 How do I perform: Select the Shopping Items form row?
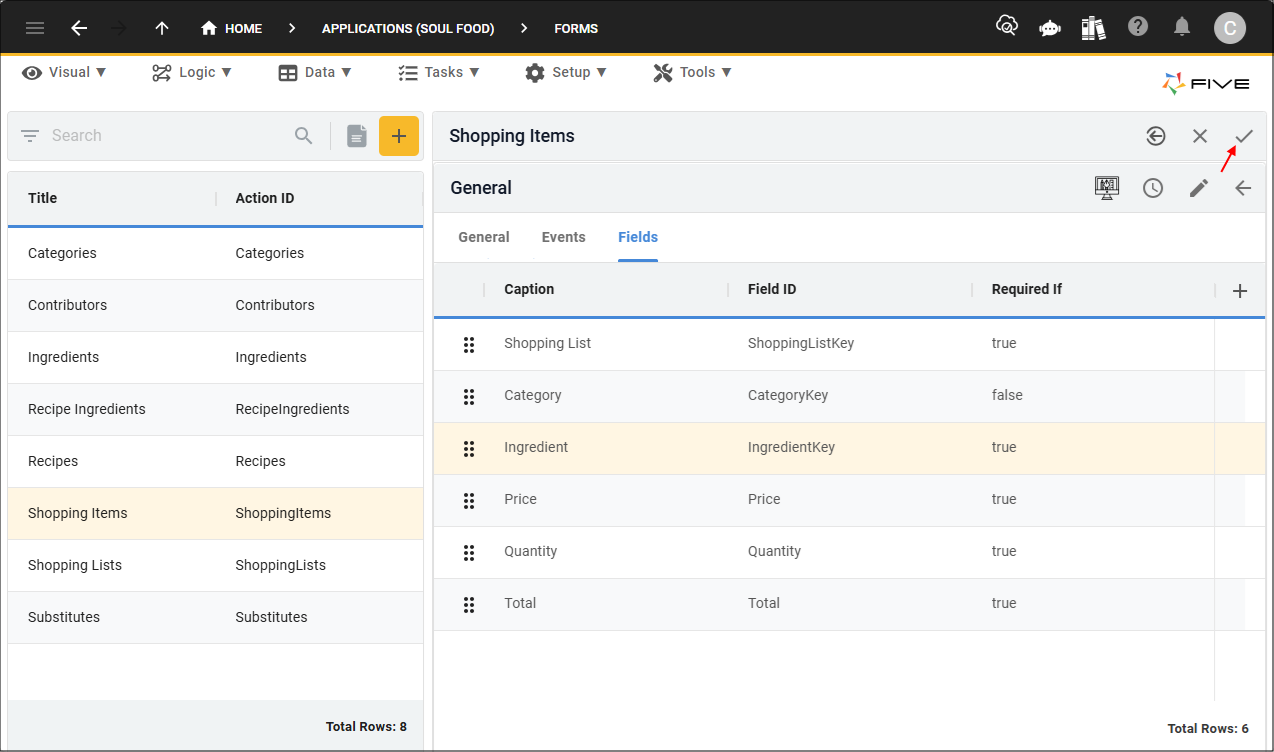pos(215,513)
